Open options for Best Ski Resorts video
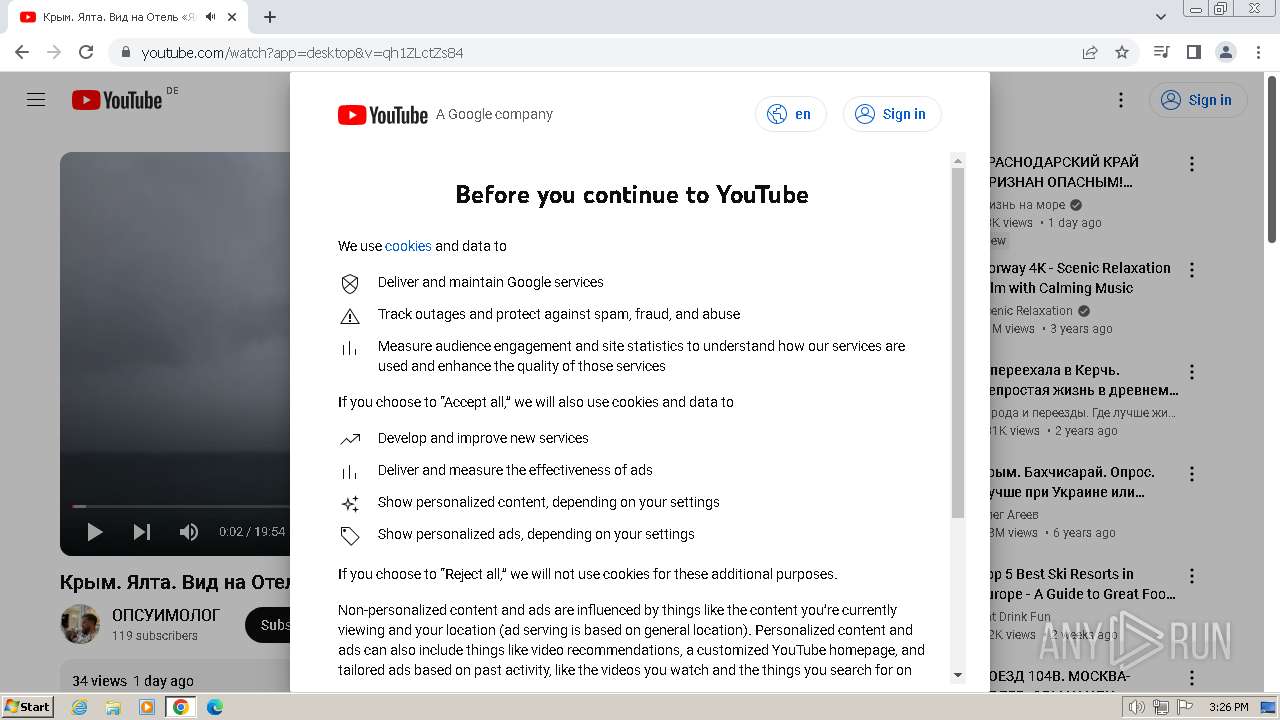The image size is (1280, 720). [x=1191, y=576]
